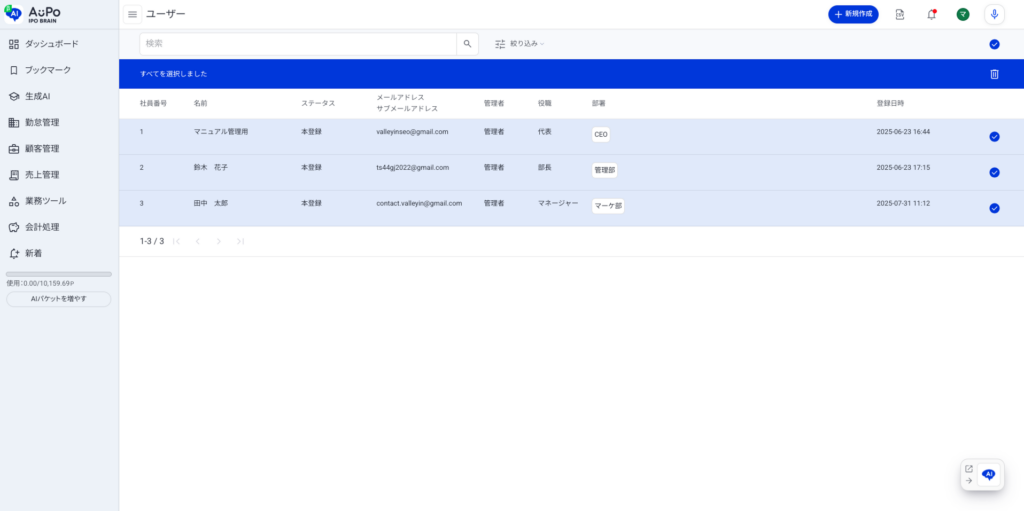Open the notification bell icon
Image resolution: width=1024 pixels, height=511 pixels.
pyautogui.click(x=931, y=14)
